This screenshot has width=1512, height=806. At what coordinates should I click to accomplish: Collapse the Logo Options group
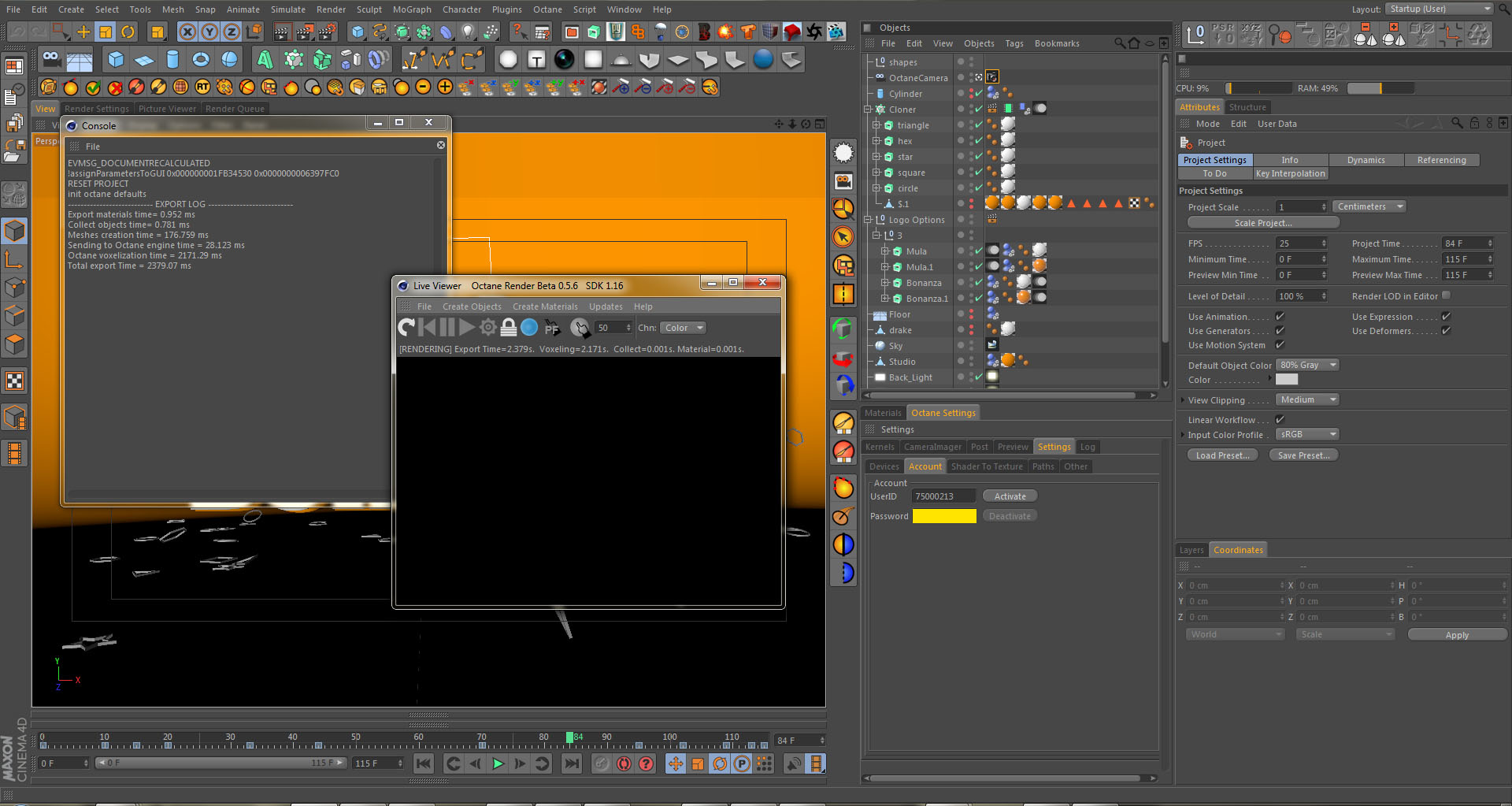tap(868, 220)
